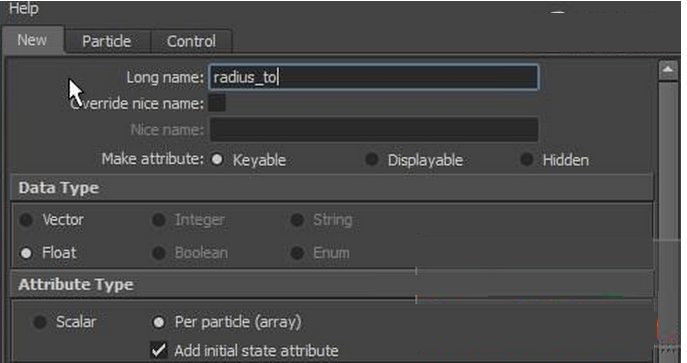Switch to the New tab

tap(32, 40)
